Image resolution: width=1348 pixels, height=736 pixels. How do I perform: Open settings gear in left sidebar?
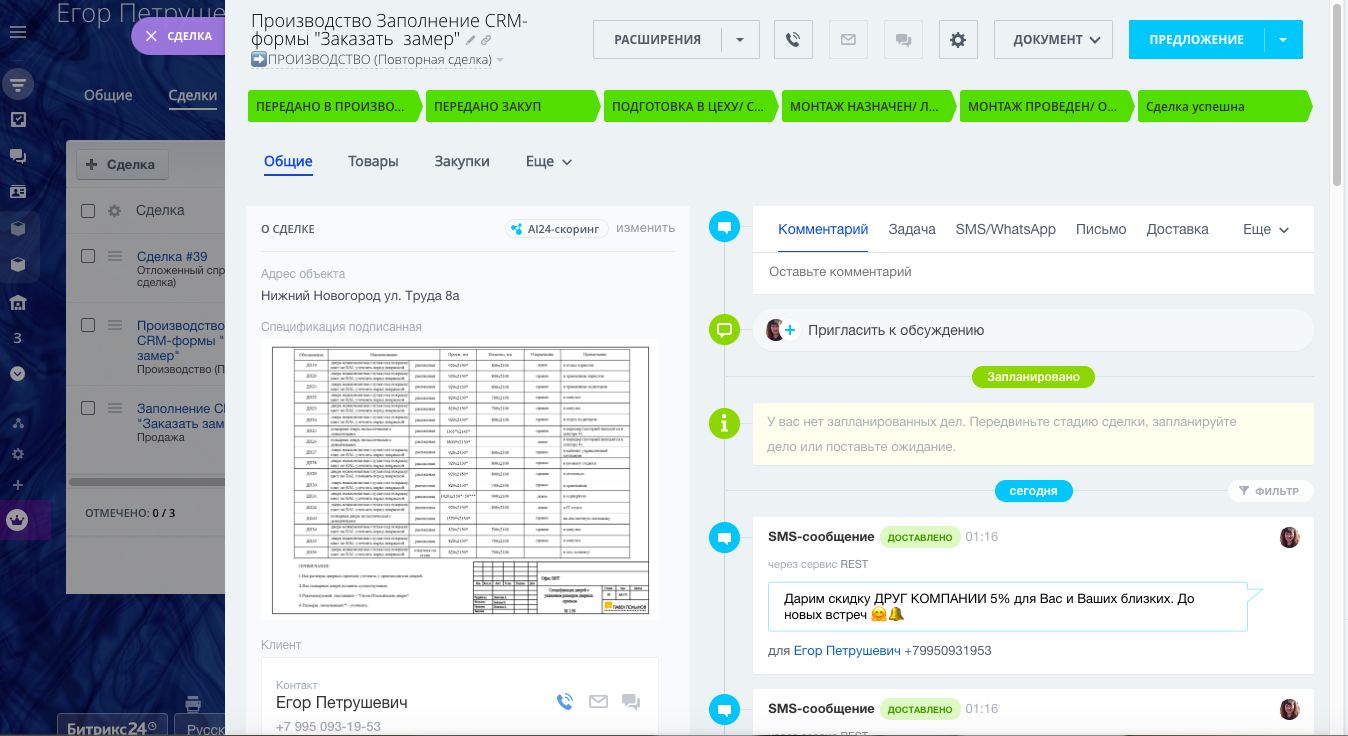pyautogui.click(x=18, y=454)
